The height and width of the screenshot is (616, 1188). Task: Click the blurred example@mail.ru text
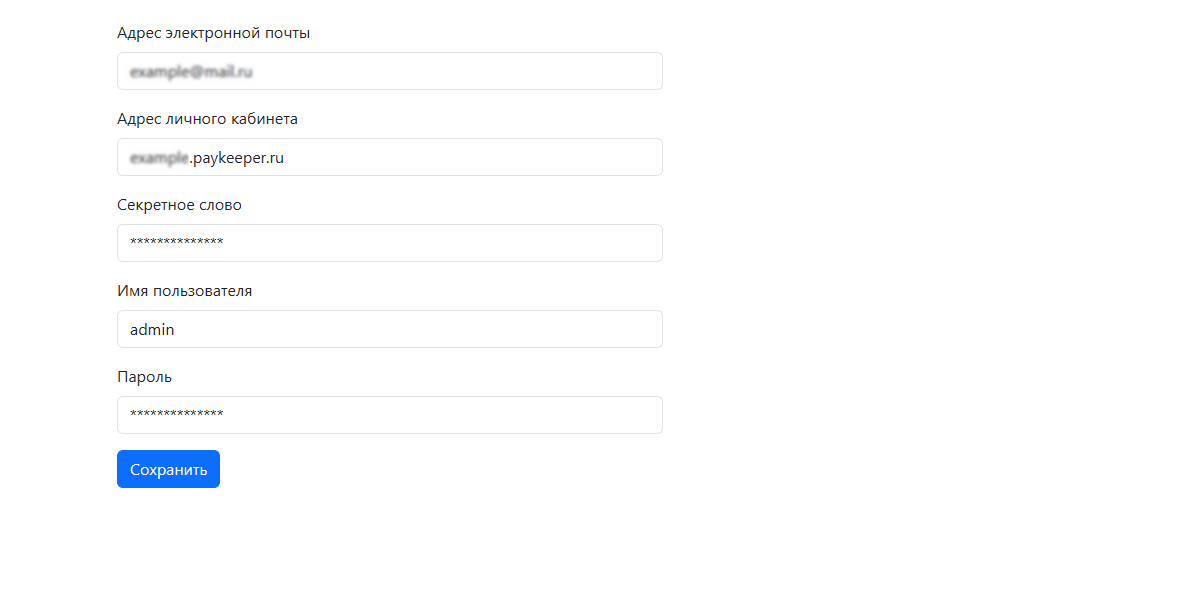coord(191,72)
